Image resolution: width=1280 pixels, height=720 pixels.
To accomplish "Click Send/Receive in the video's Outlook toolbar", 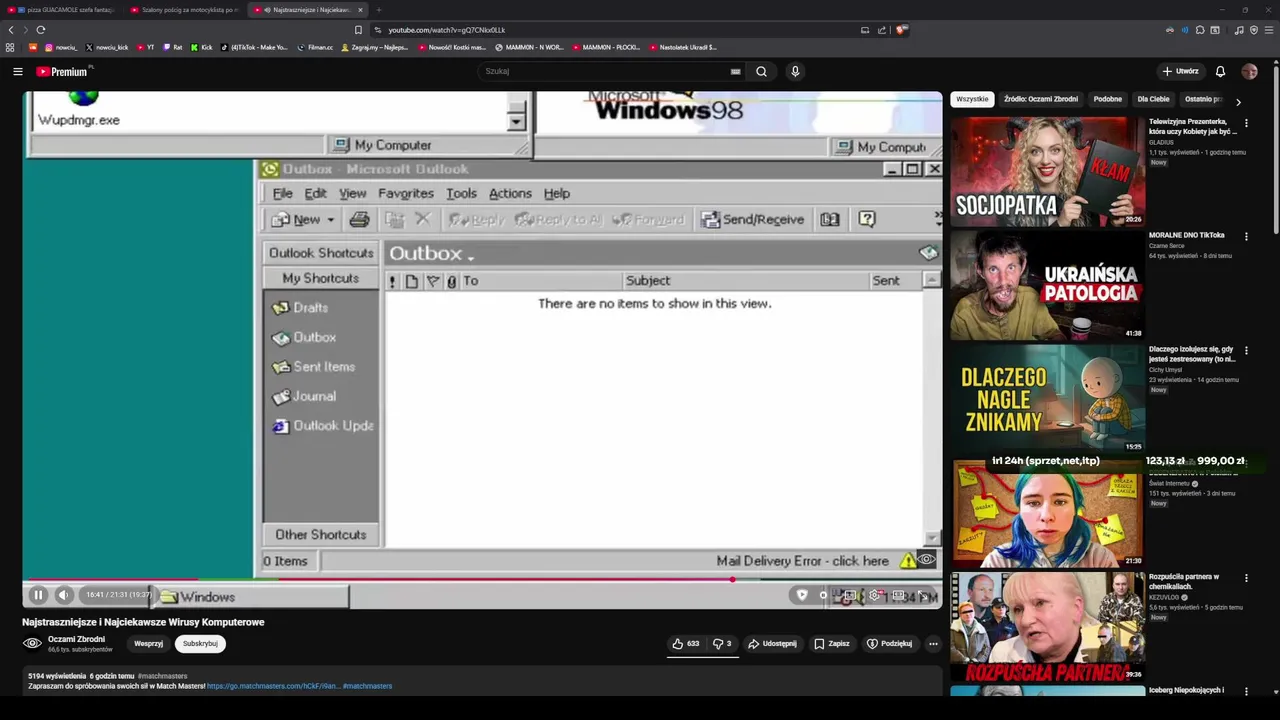I will point(753,219).
